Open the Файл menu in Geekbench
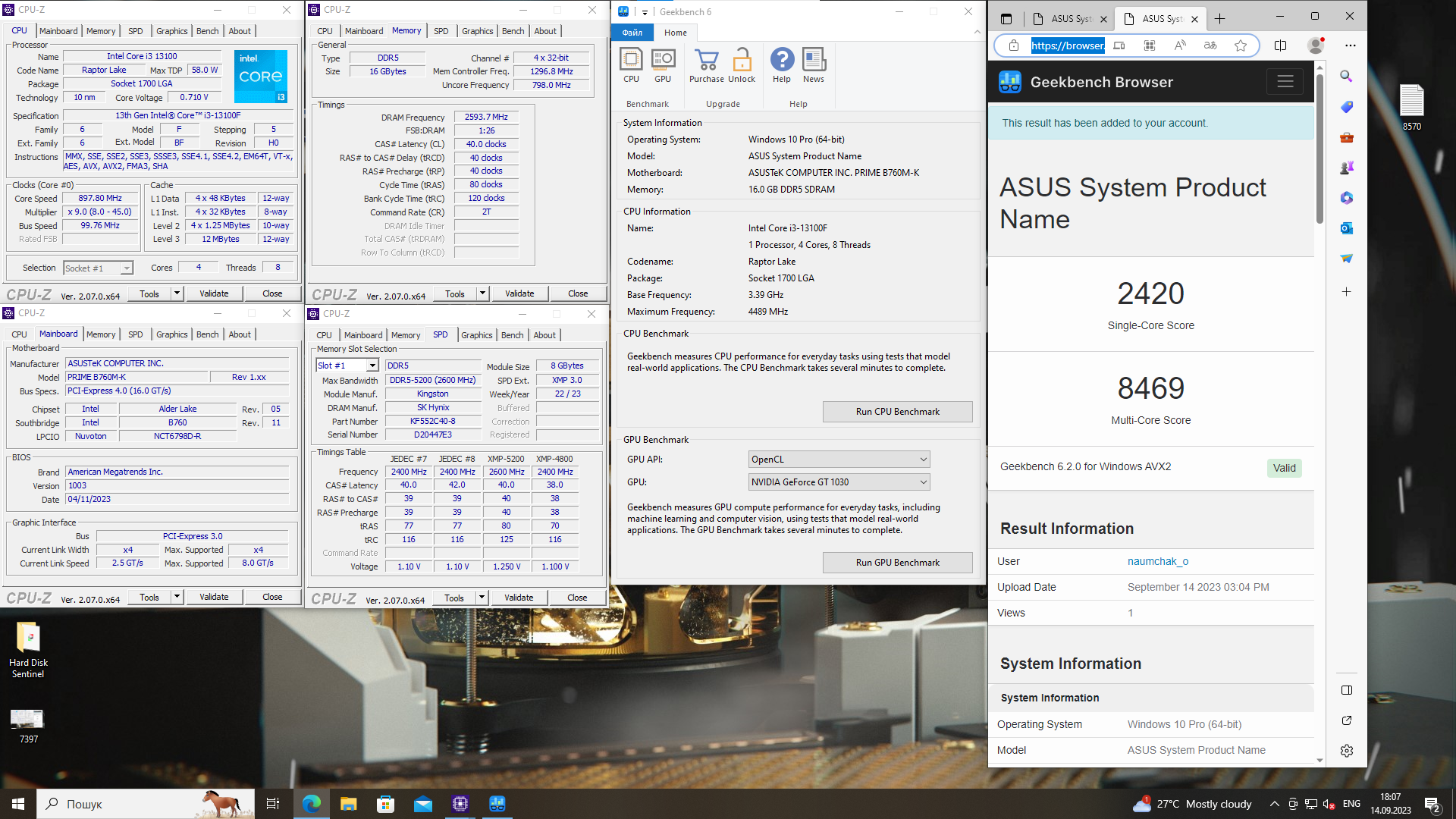 [632, 33]
